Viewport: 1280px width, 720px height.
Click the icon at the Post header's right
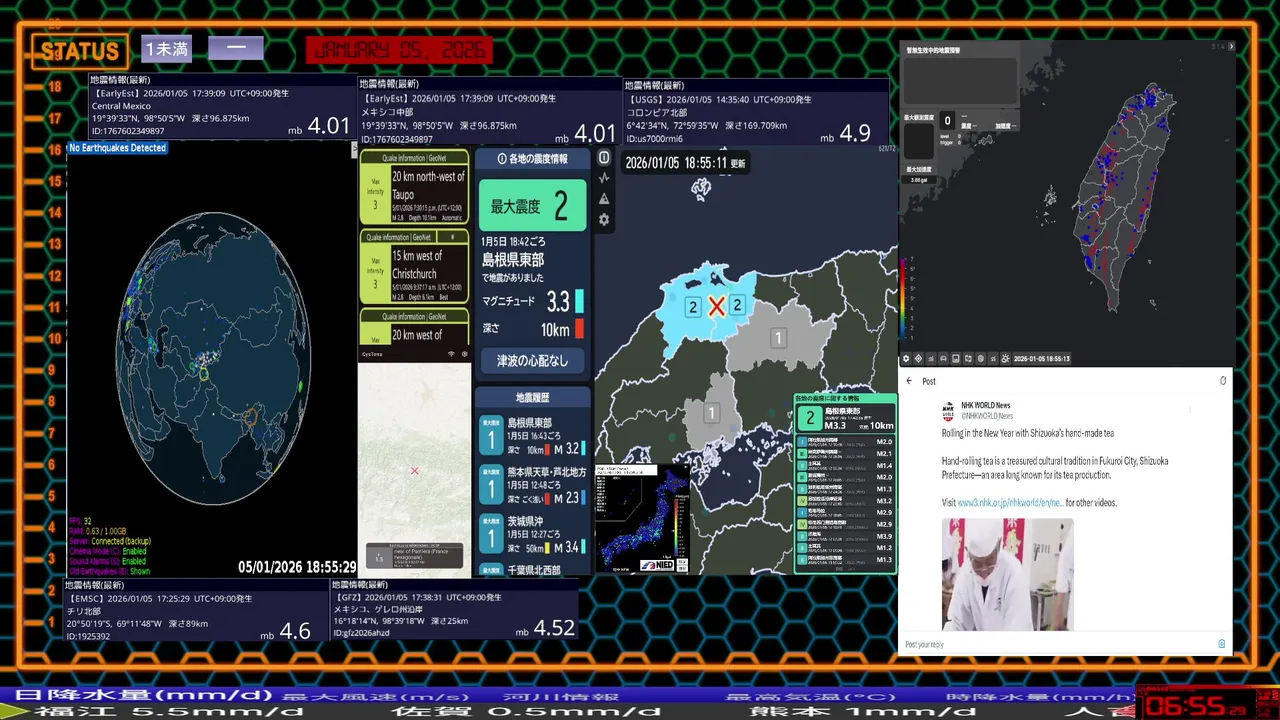[x=1222, y=381]
